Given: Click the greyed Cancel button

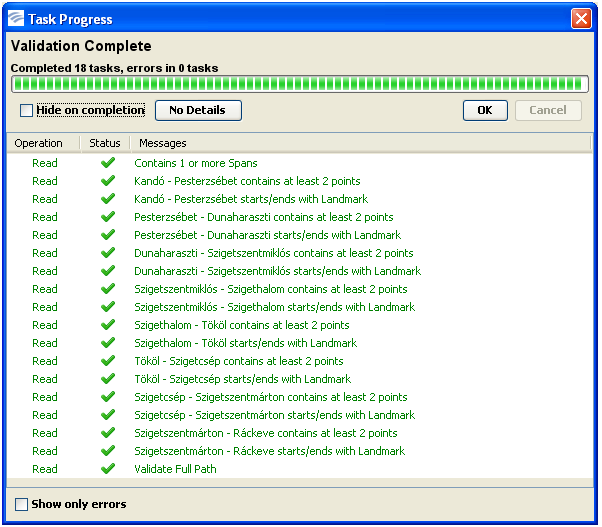Looking at the screenshot, I should 548,111.
